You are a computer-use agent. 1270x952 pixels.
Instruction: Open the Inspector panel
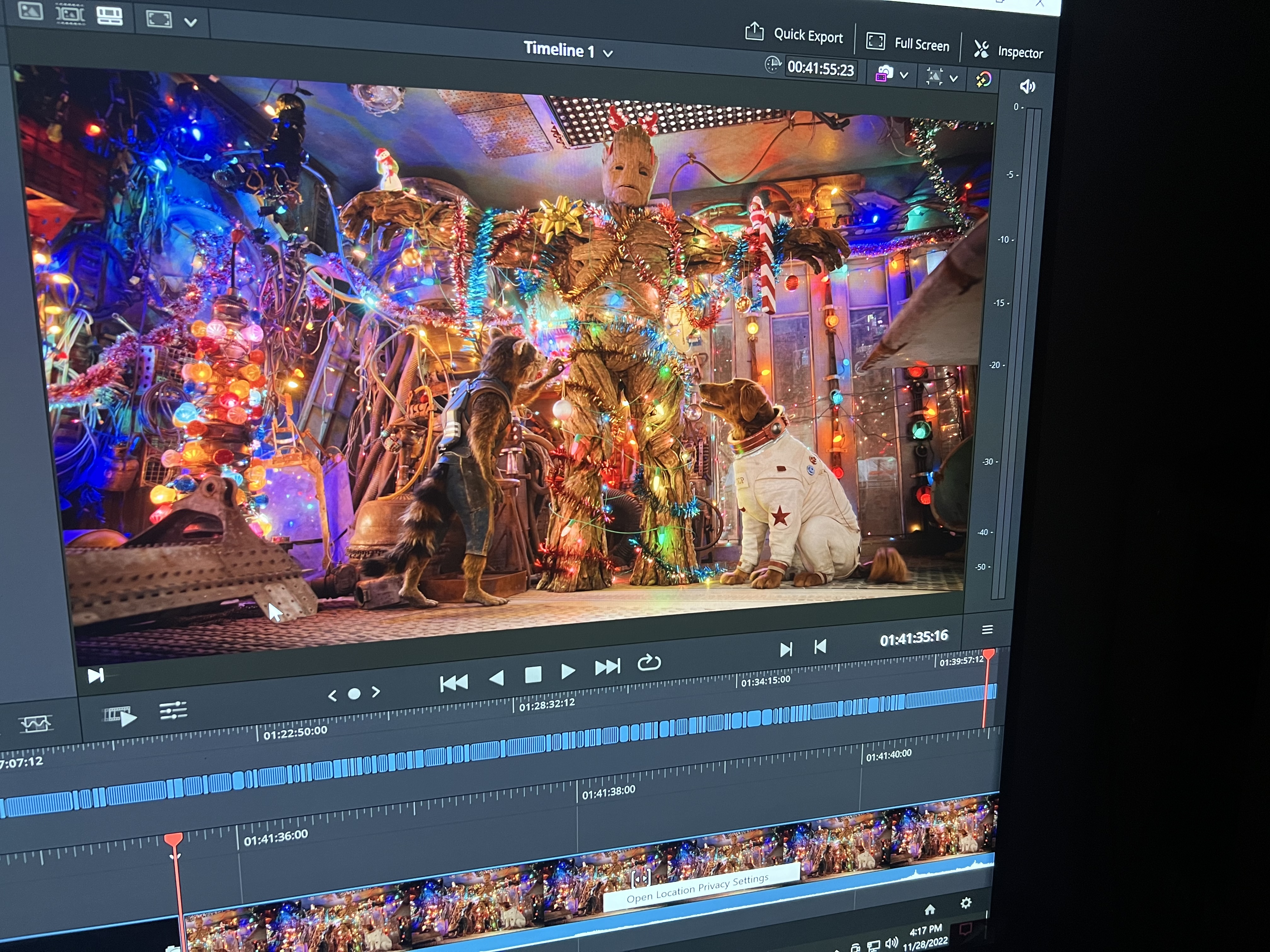pos(1008,51)
